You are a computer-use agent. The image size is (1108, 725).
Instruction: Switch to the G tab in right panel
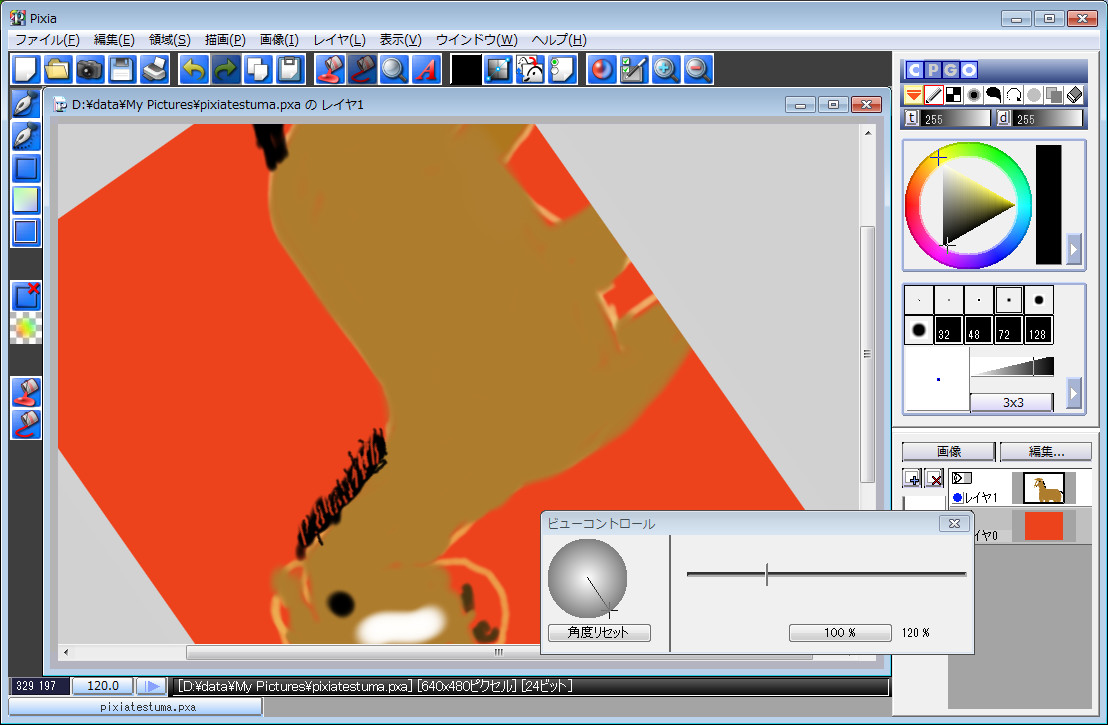pyautogui.click(x=950, y=70)
